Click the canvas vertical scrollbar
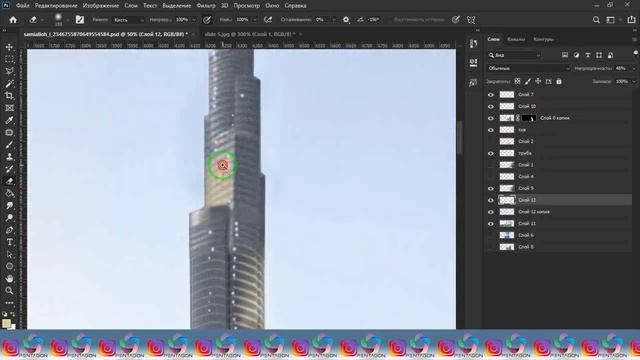Image resolution: width=640 pixels, height=360 pixels. coord(460,138)
